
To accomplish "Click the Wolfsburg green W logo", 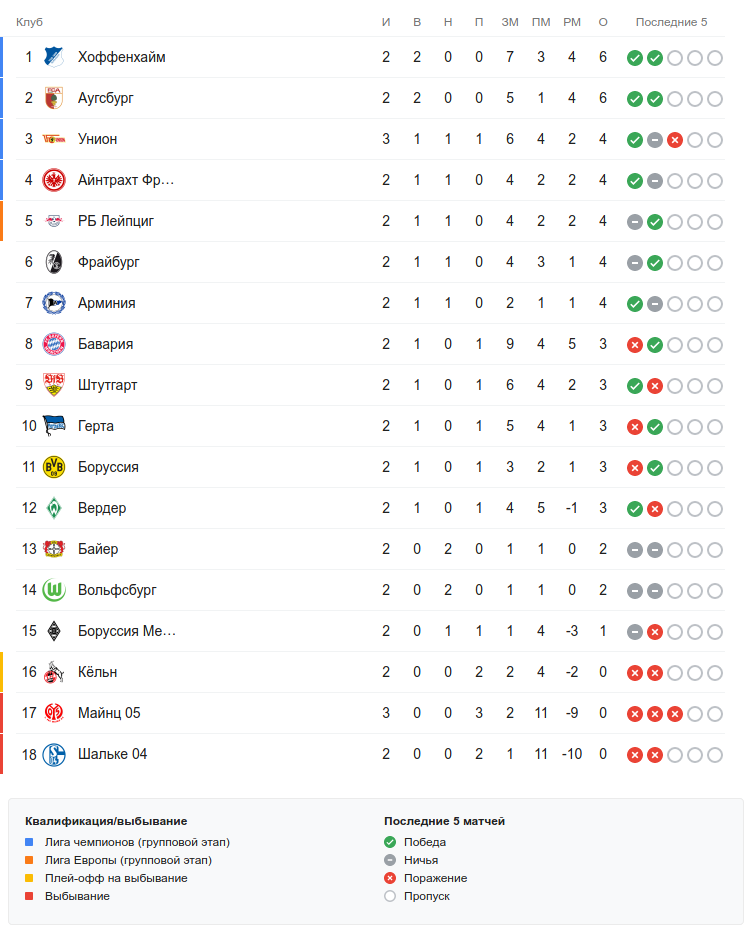I will pos(54,591).
